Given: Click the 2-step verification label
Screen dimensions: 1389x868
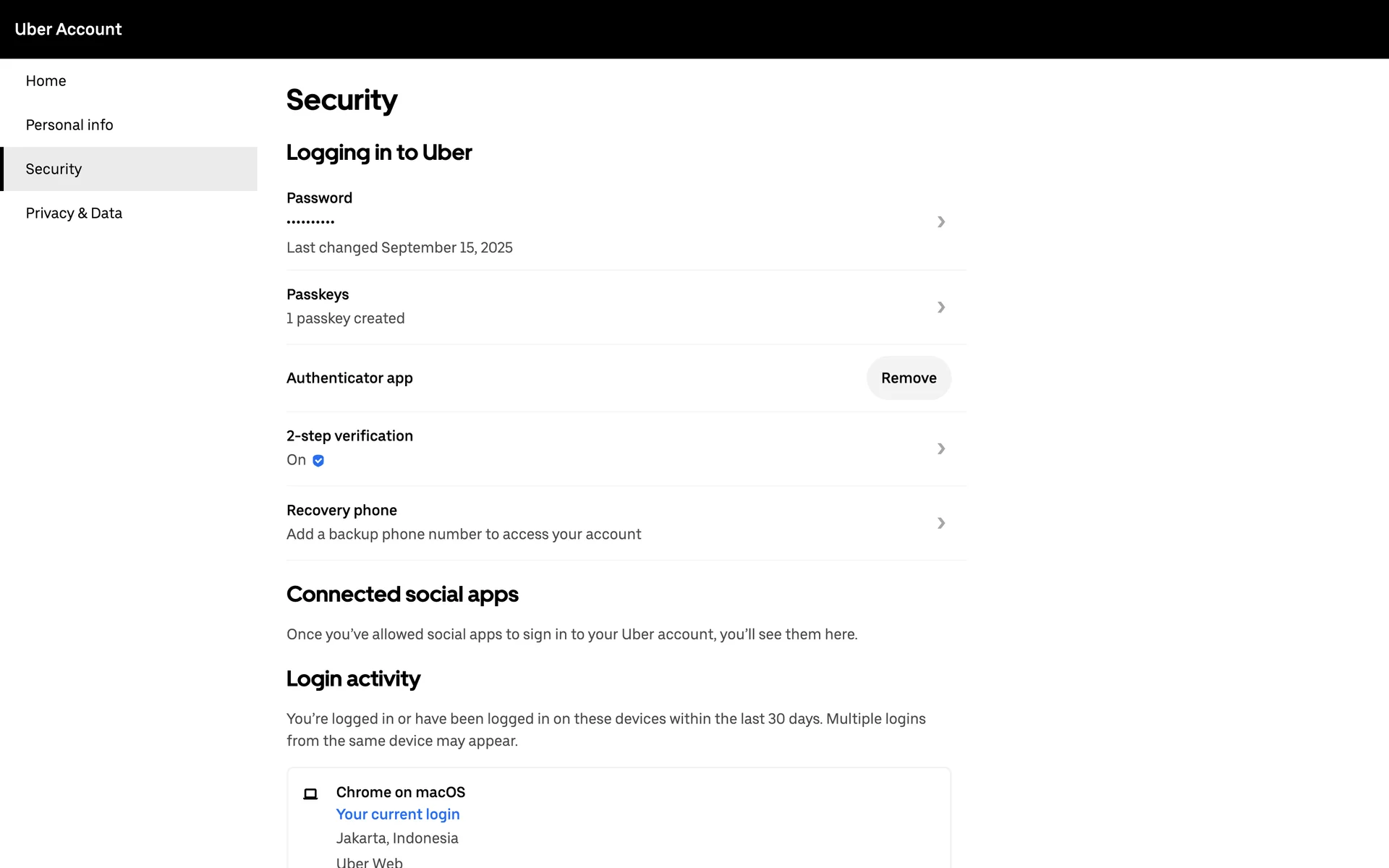Looking at the screenshot, I should coord(349,436).
